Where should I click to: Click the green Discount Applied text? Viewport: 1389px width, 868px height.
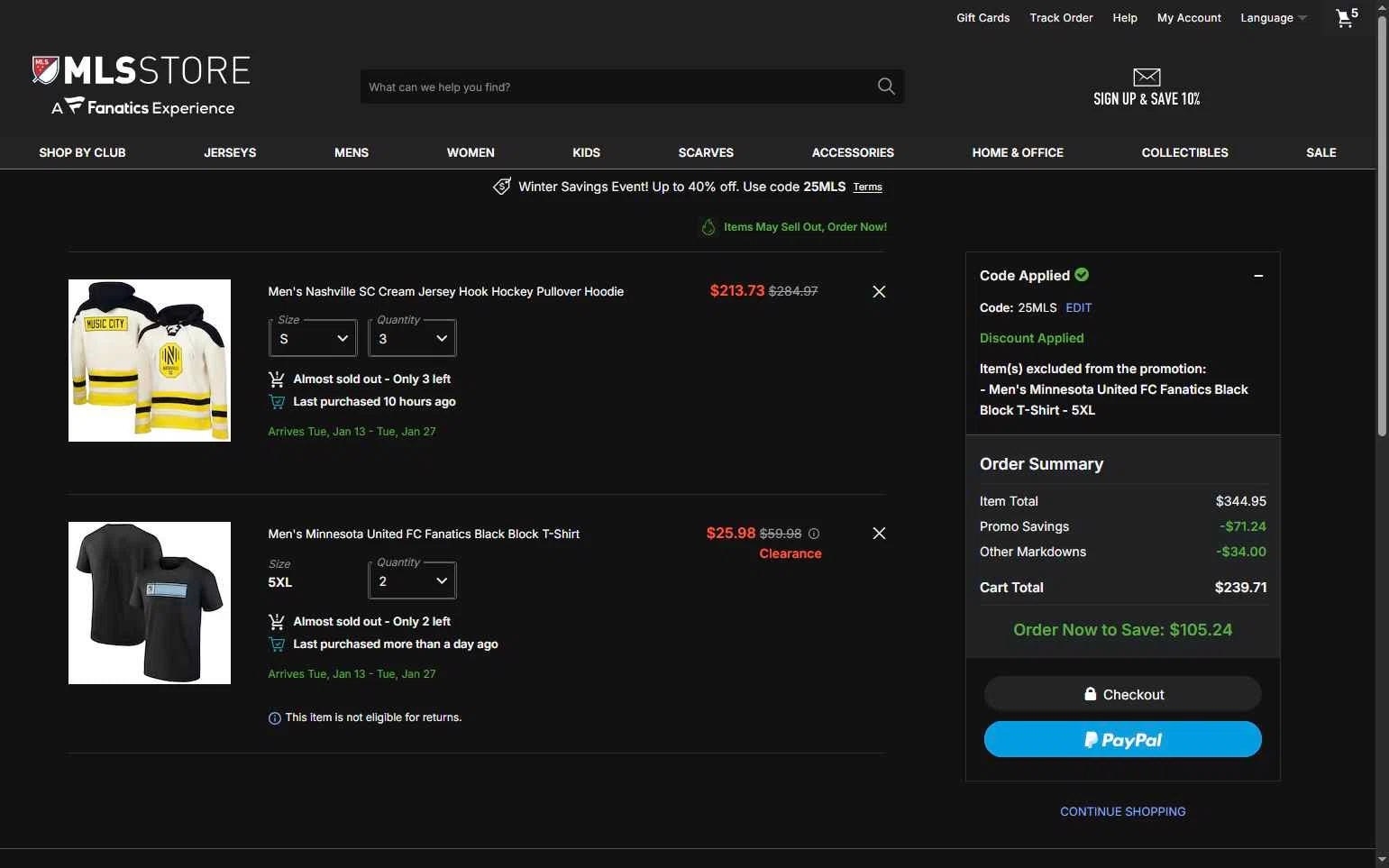pyautogui.click(x=1032, y=338)
